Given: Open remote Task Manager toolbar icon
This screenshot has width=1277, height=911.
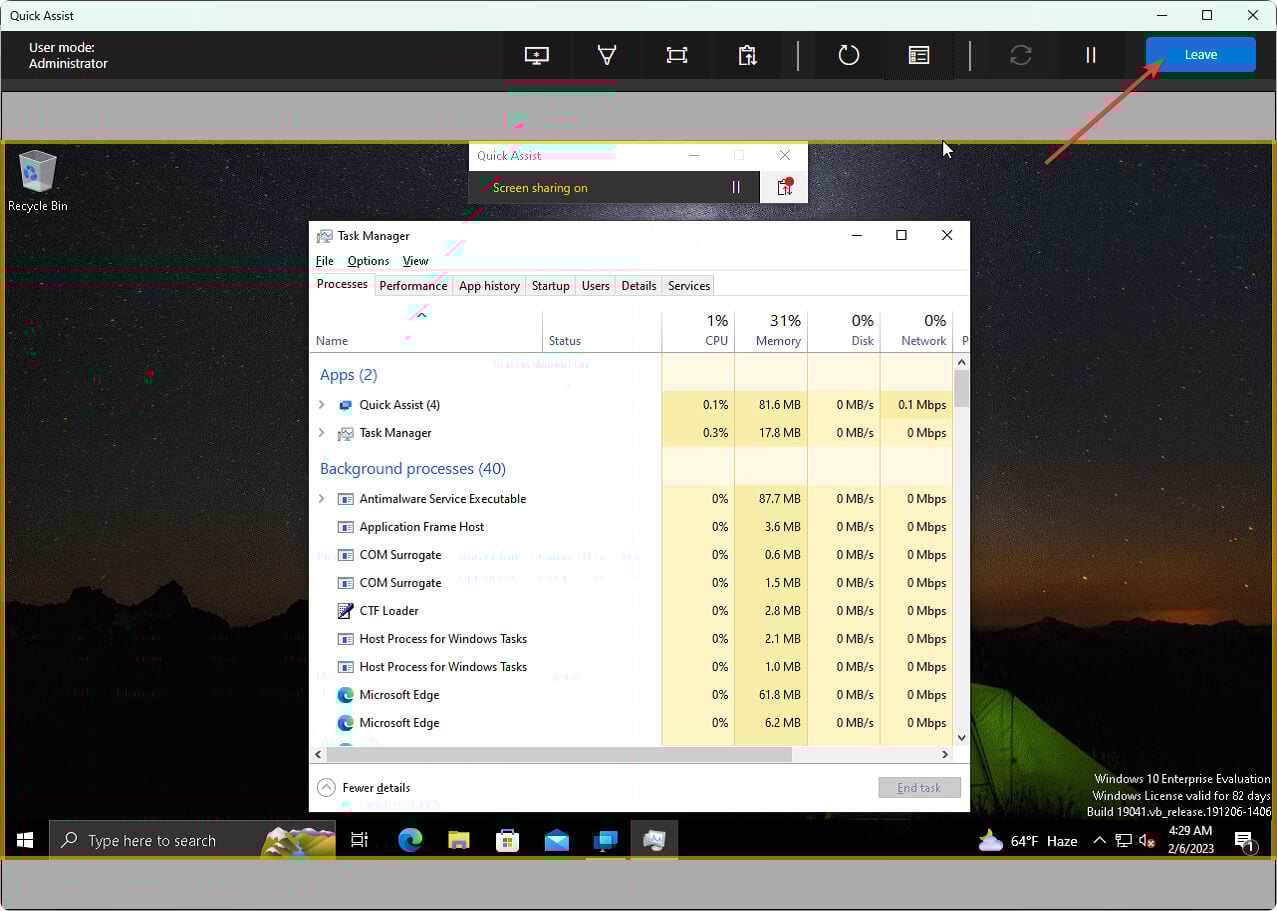Looking at the screenshot, I should pyautogui.click(x=919, y=55).
